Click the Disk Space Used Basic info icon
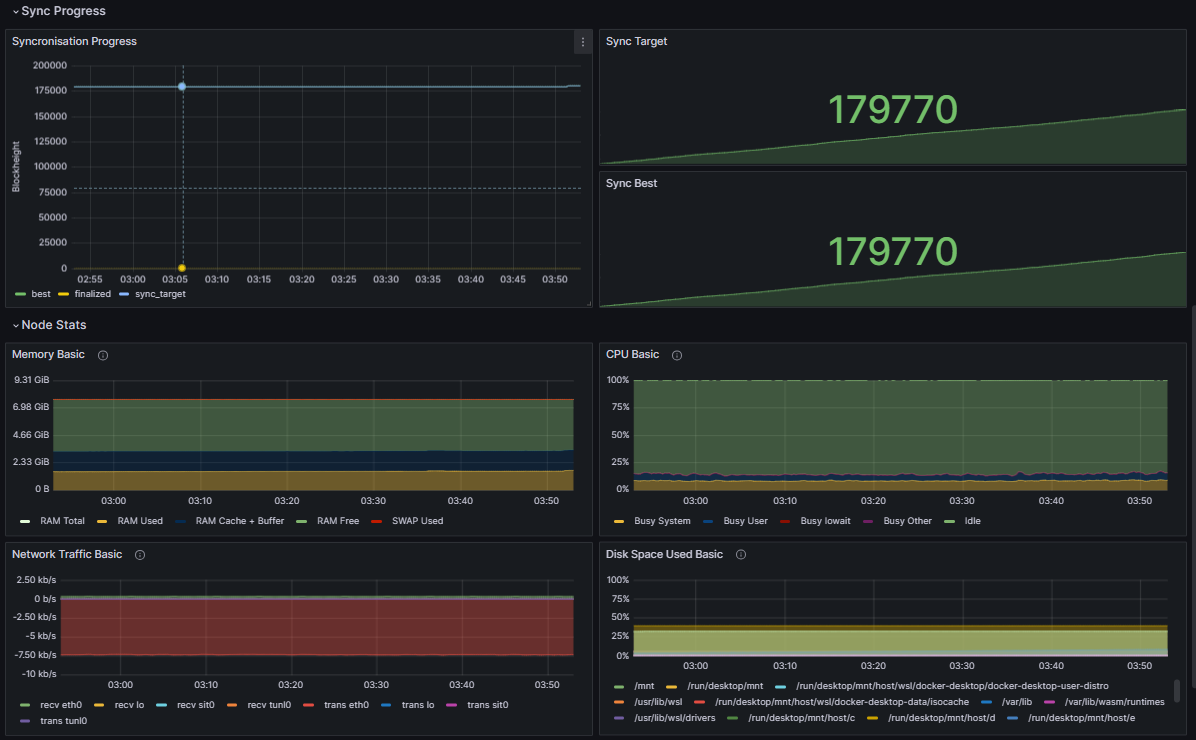The width and height of the screenshot is (1196, 740). coord(740,554)
